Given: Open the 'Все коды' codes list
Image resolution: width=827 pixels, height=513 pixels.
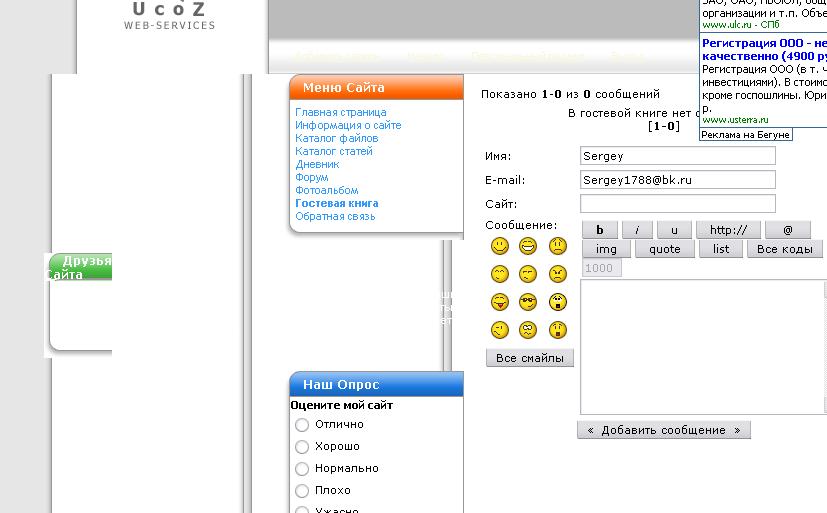Looking at the screenshot, I should [x=784, y=249].
